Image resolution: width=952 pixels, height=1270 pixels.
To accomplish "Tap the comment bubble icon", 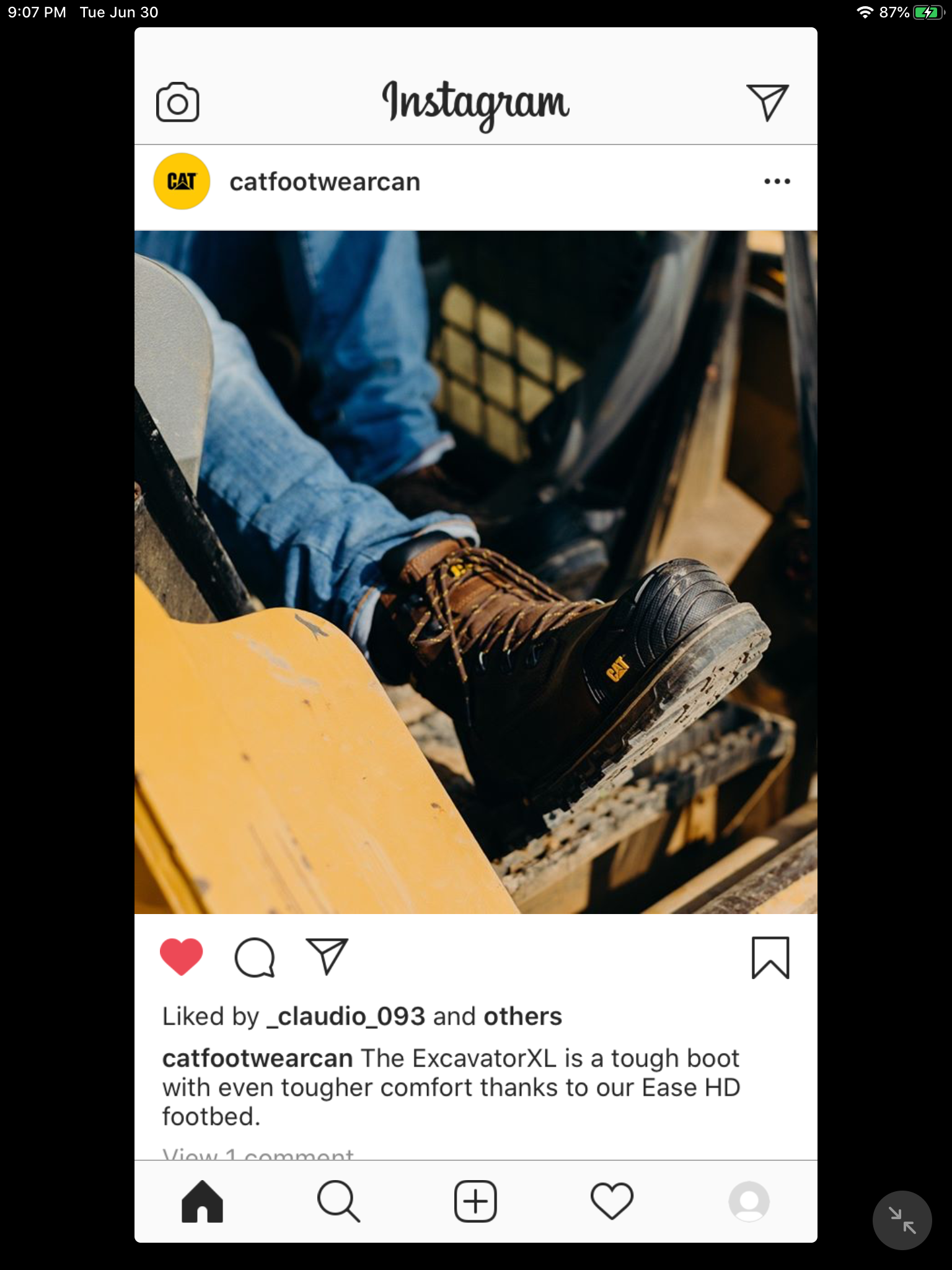I will point(255,957).
